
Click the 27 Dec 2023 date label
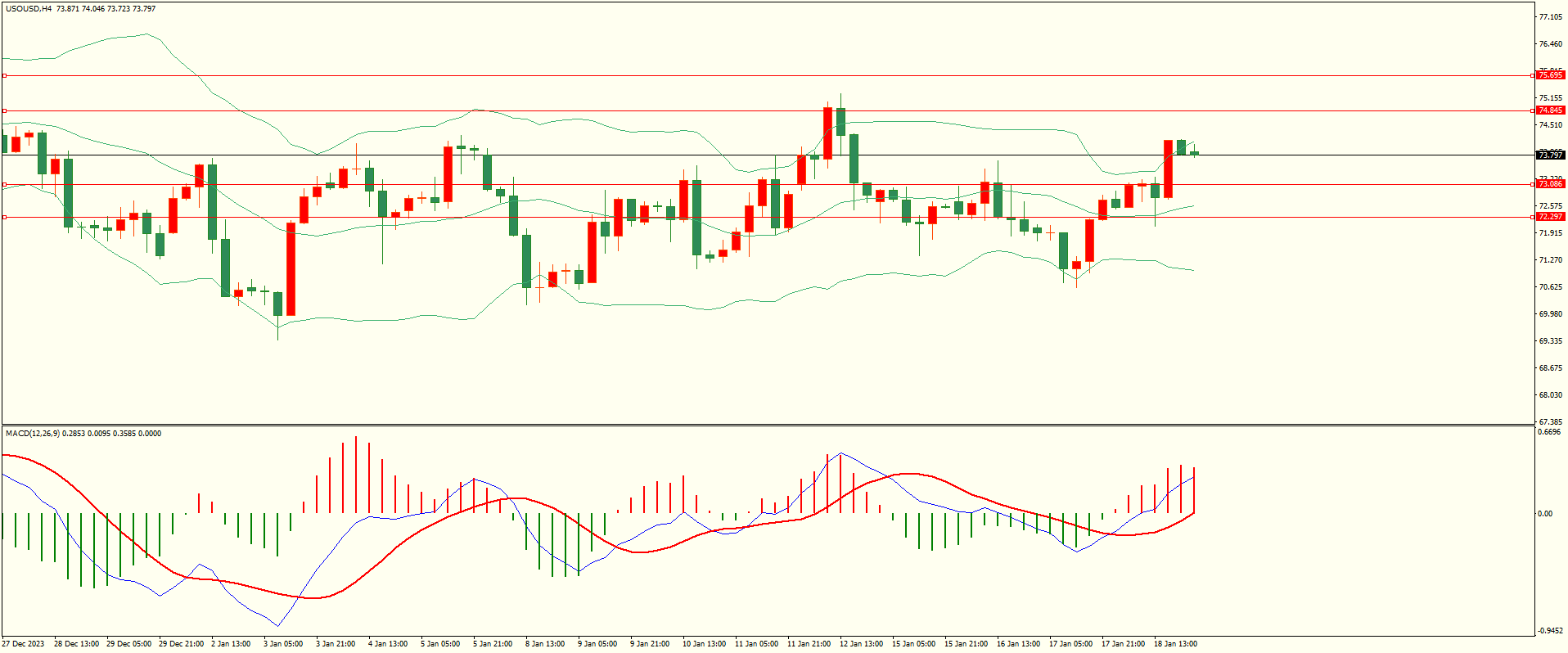click(x=25, y=644)
